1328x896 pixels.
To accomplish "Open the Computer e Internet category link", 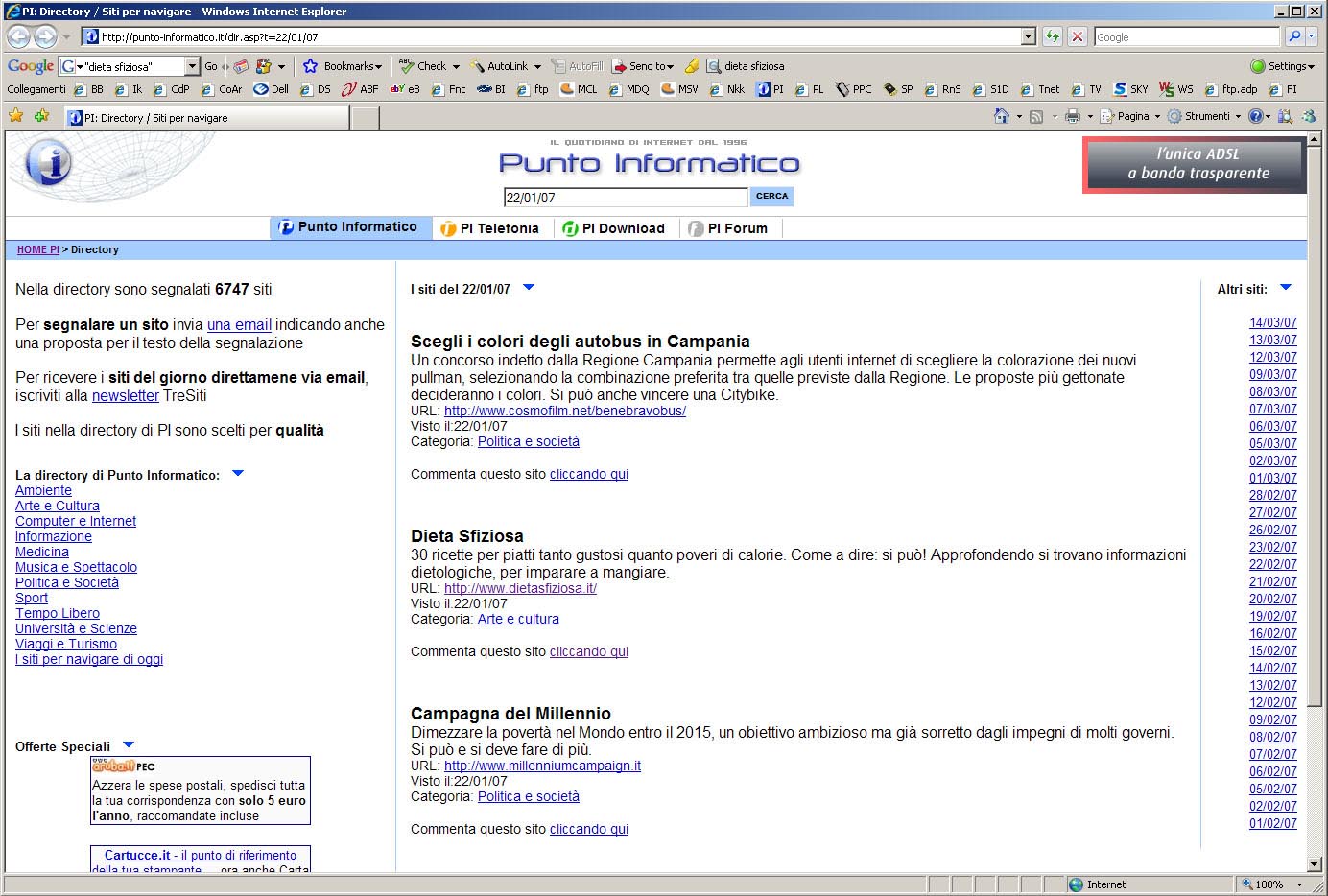I will [76, 521].
